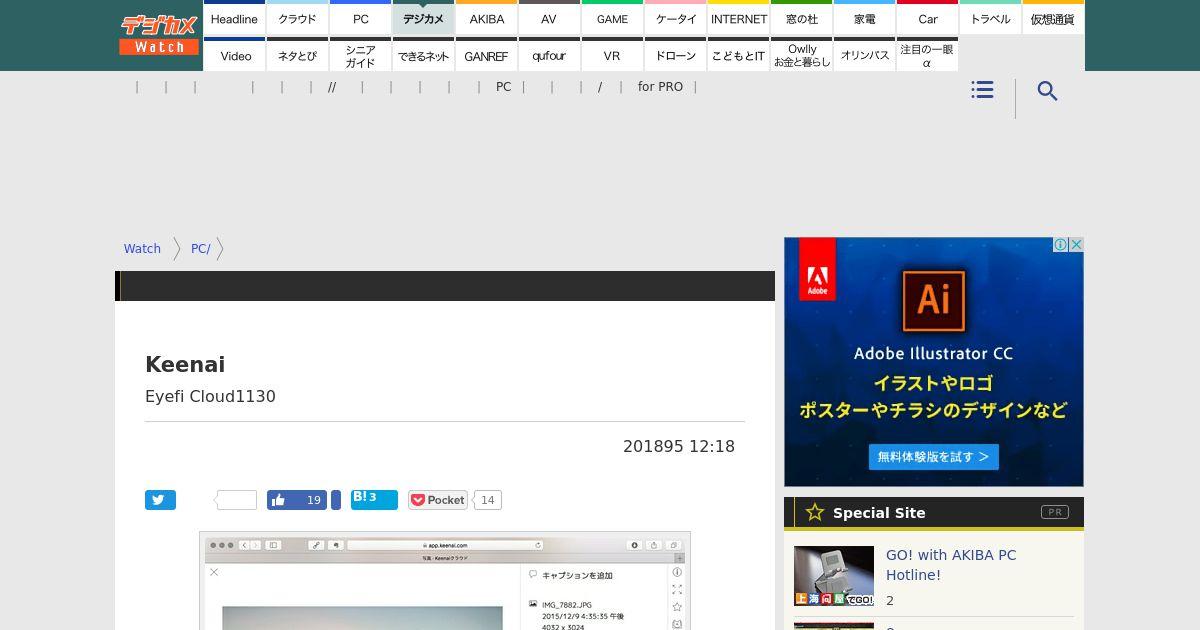The image size is (1200, 630).
Task: Open the GANREF tab
Action: [486, 55]
